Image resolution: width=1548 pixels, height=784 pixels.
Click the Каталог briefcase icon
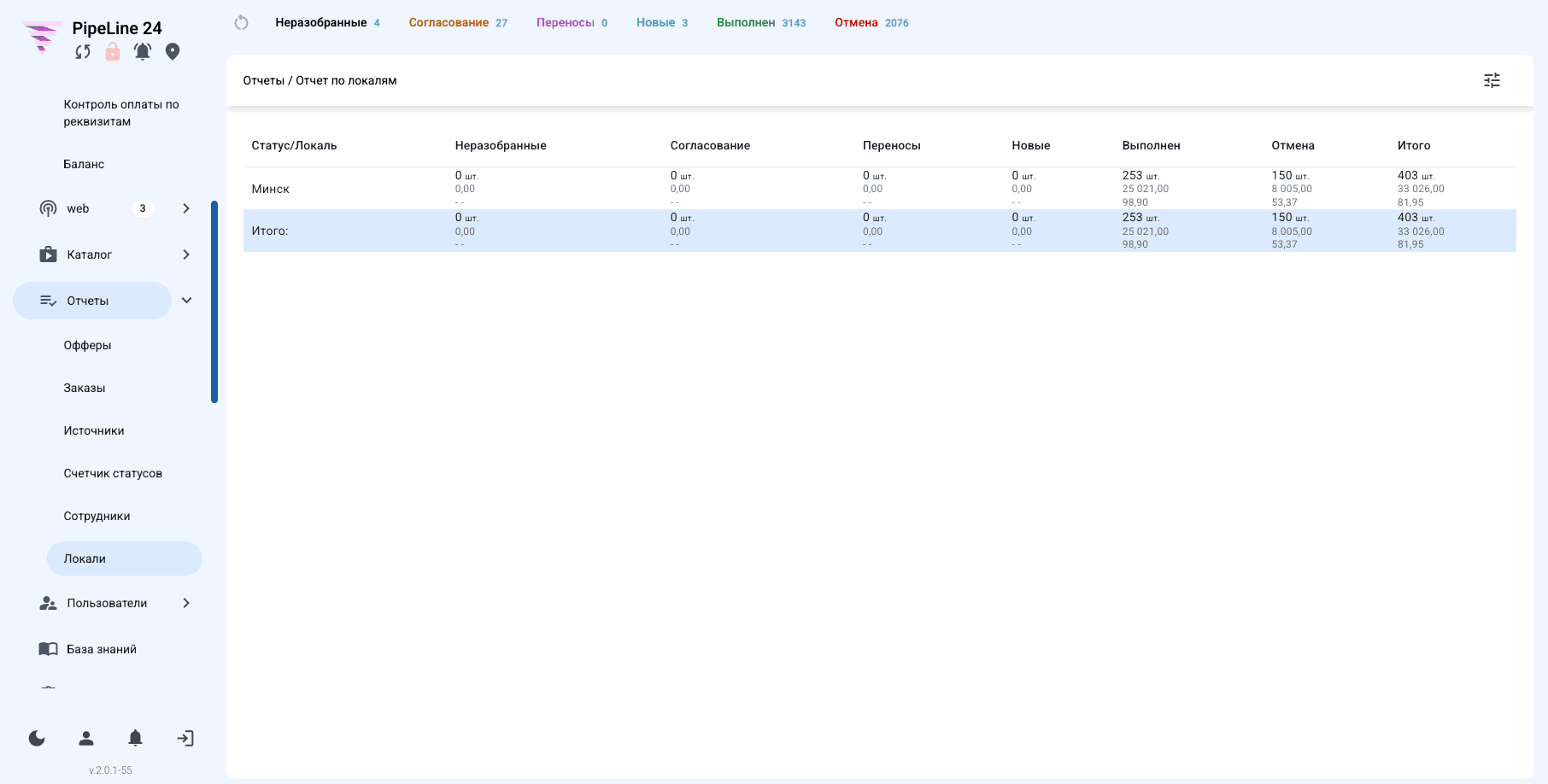tap(49, 255)
